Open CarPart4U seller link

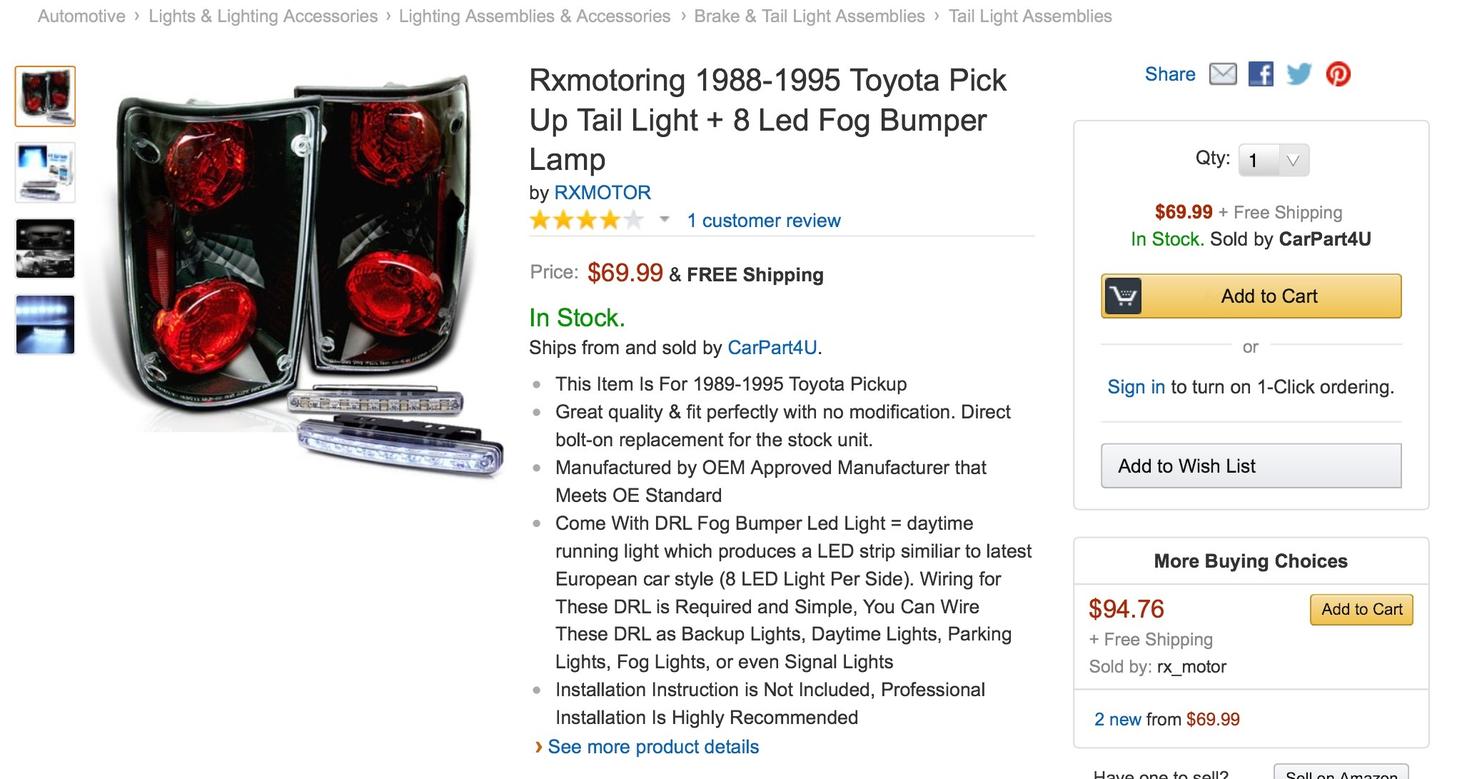(x=772, y=347)
